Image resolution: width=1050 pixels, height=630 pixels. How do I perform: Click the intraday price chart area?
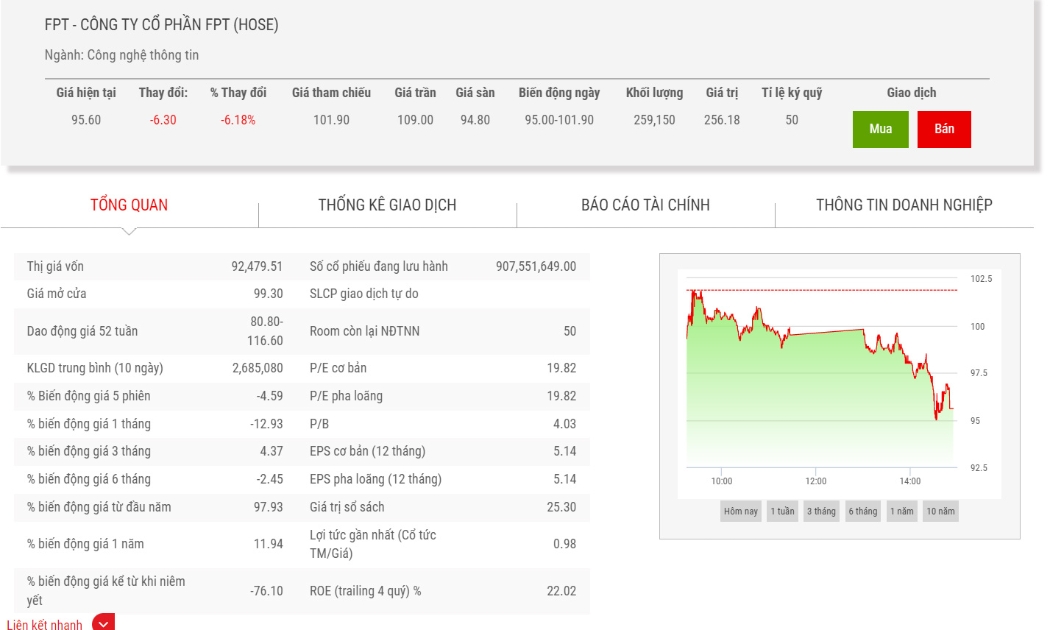click(820, 375)
